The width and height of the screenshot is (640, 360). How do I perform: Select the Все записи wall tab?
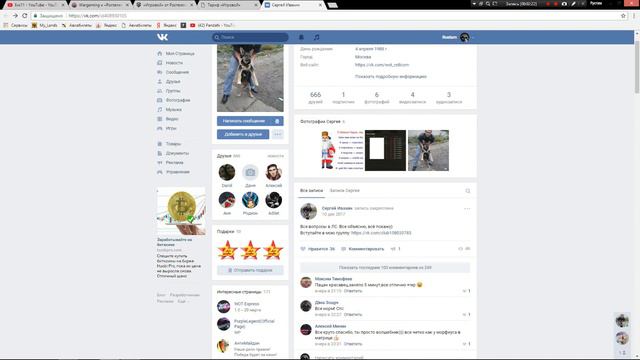311,191
